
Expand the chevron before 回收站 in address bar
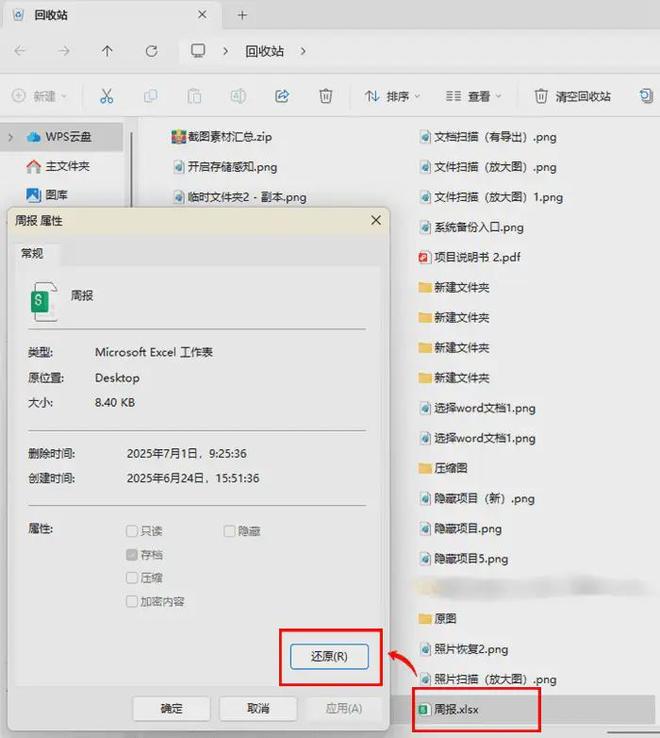(225, 51)
